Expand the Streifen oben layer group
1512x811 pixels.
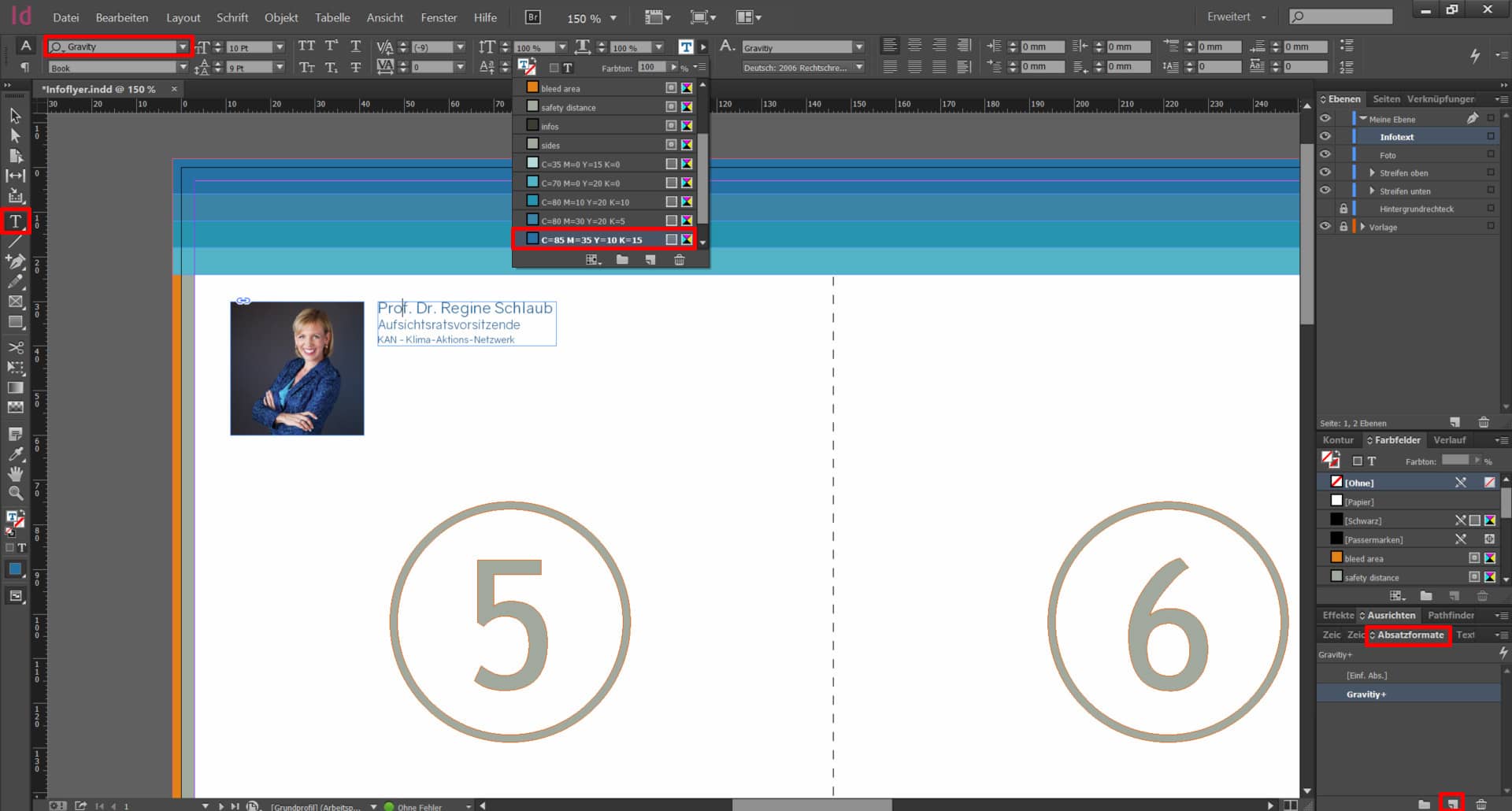click(1372, 172)
